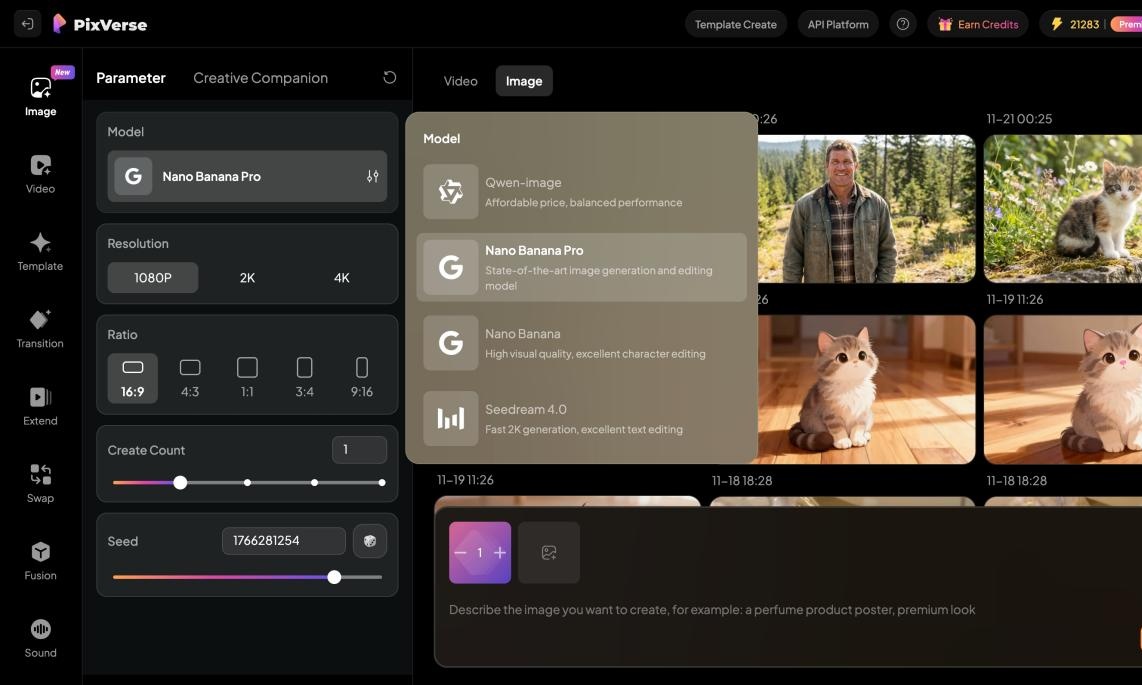The image size is (1142, 685).
Task: Select 4K resolution option
Action: pyautogui.click(x=341, y=278)
